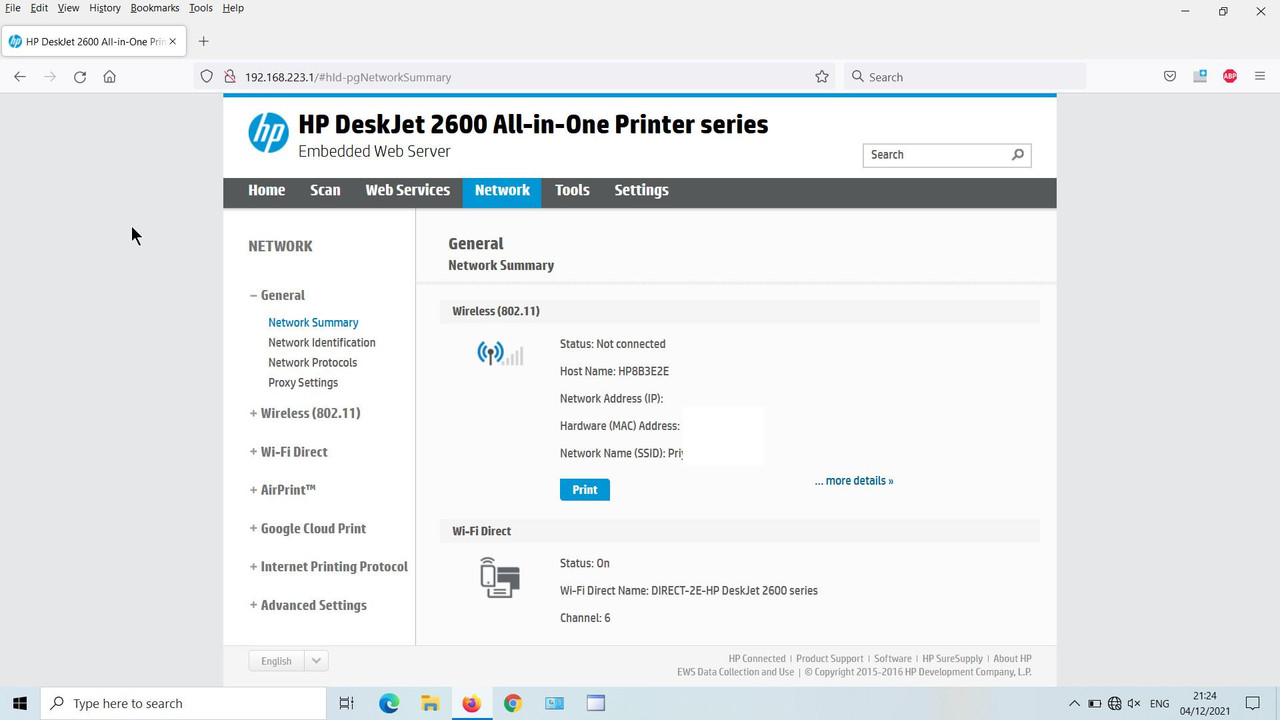Go back with browser back arrow
The image size is (1280, 720).
tap(20, 77)
